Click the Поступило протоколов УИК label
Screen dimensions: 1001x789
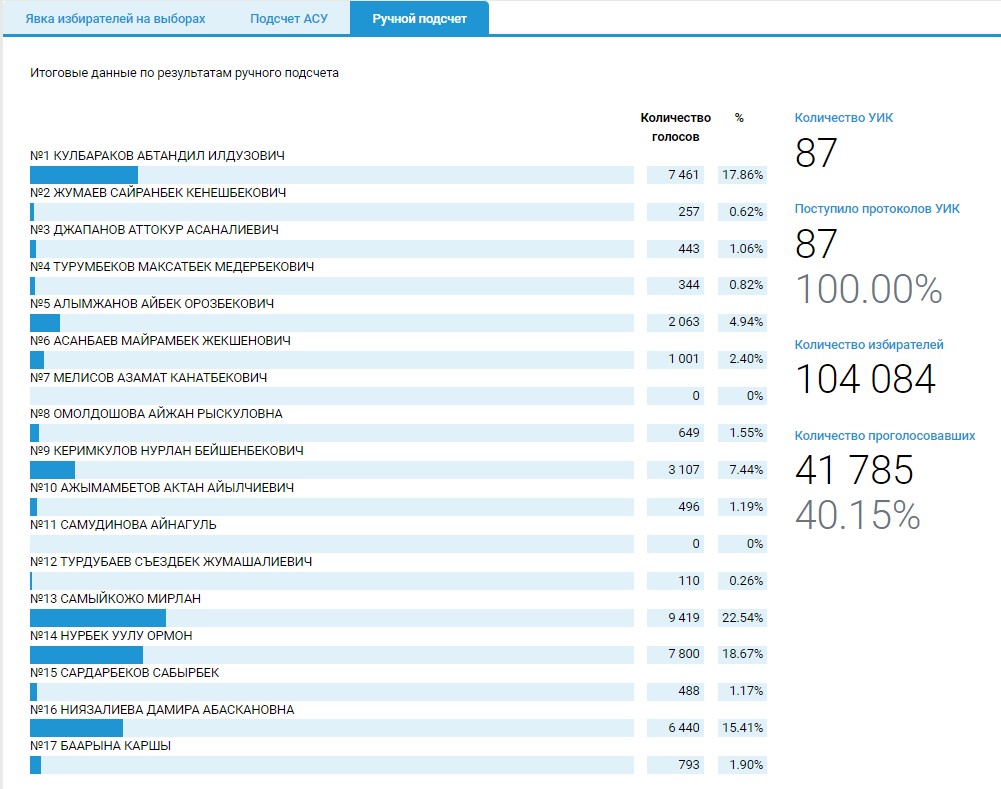tap(876, 209)
